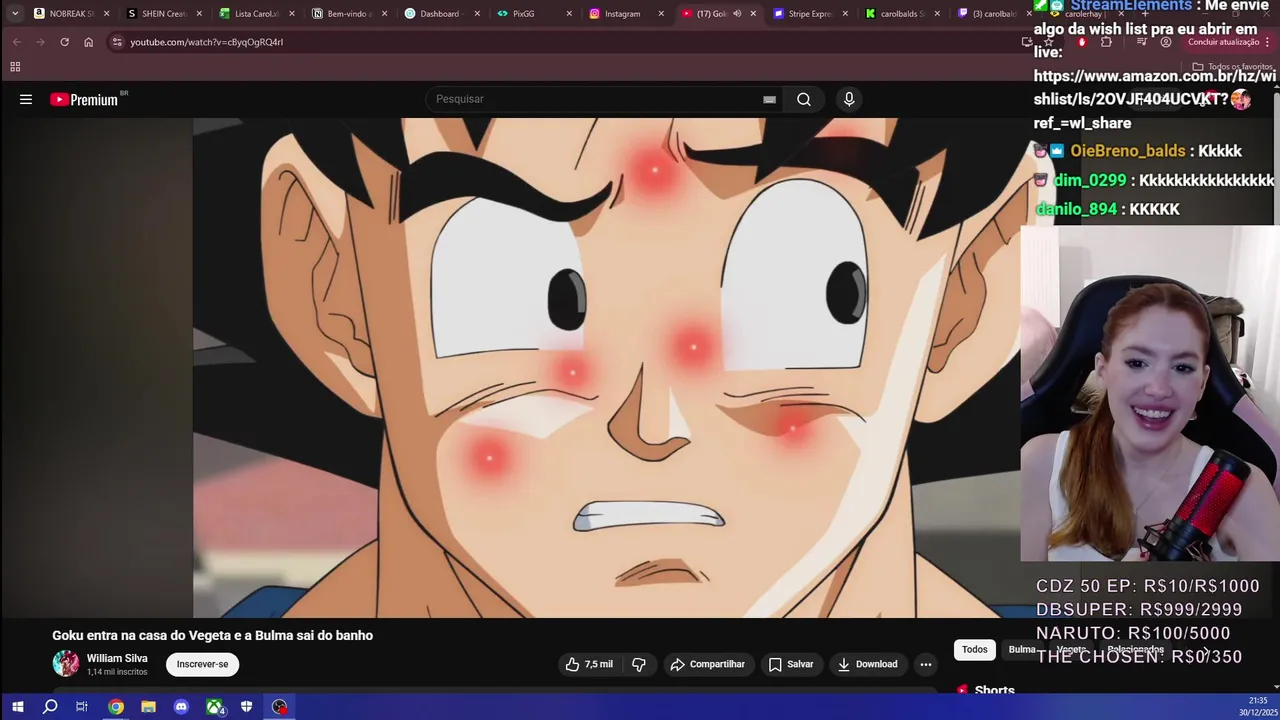The height and width of the screenshot is (720, 1280).
Task: Click the YouTube search magnifier button
Action: coord(804,99)
